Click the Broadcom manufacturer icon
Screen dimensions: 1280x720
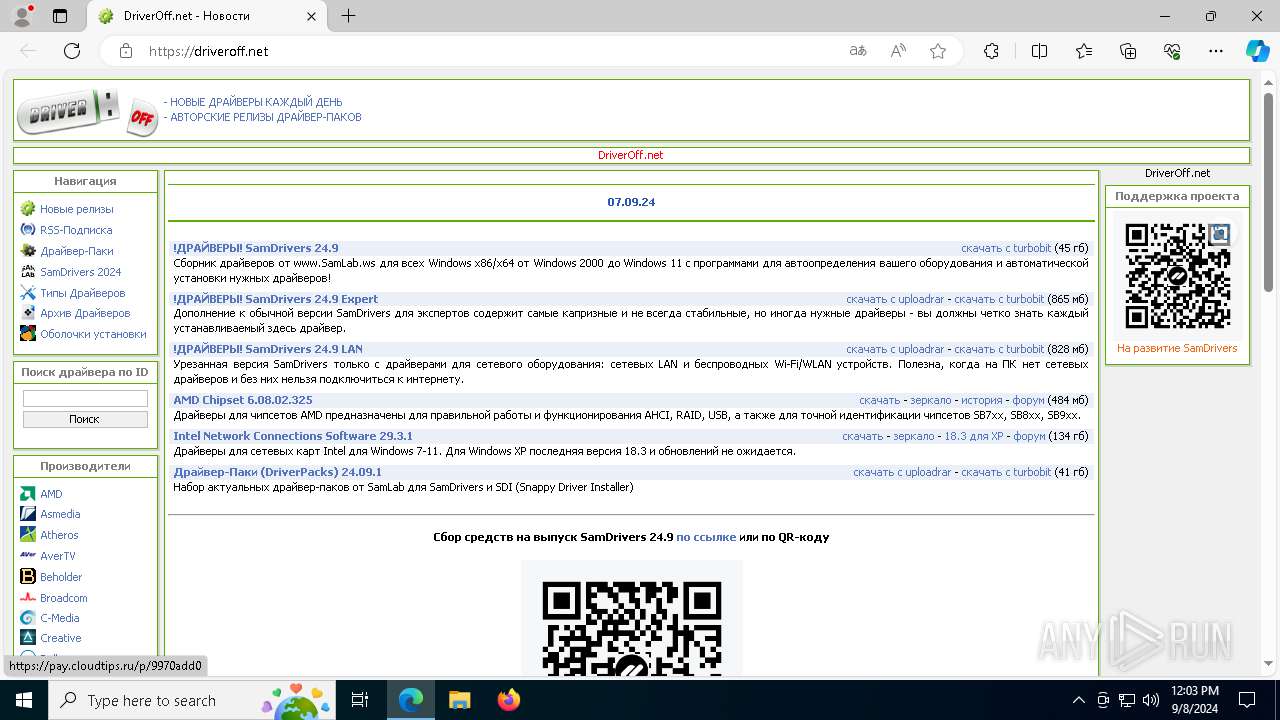28,598
